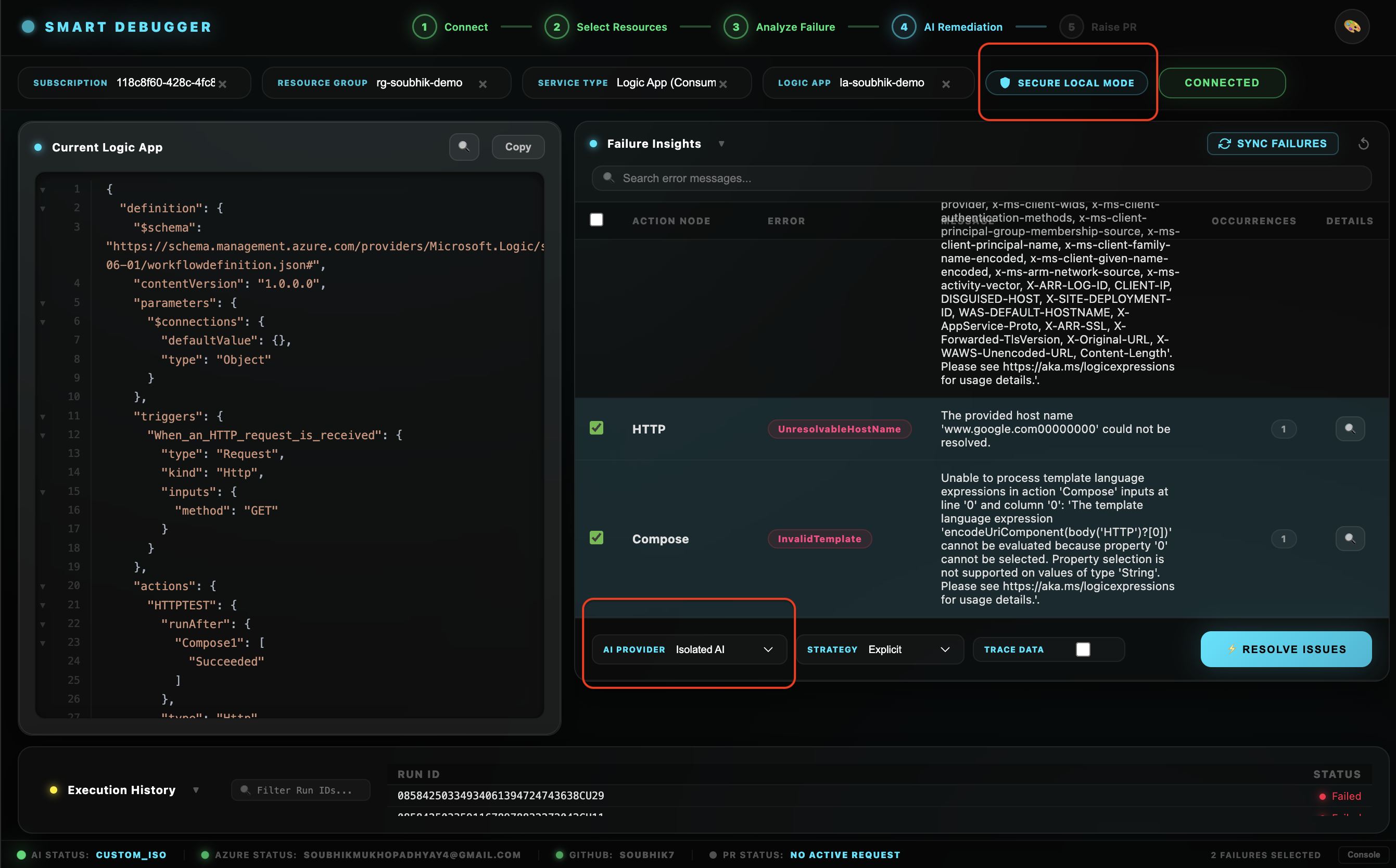Enable the Trace Data checkbox
1396x868 pixels.
click(1083, 649)
